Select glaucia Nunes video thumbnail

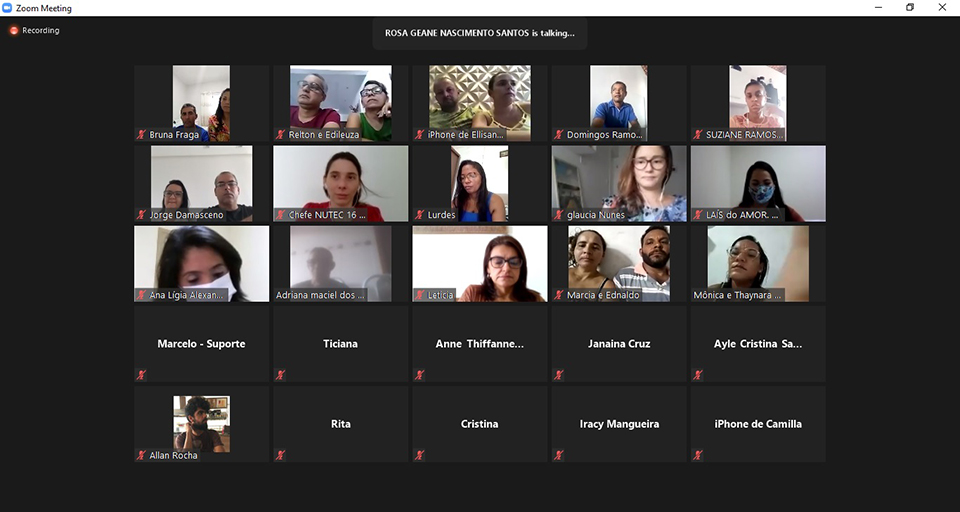[x=619, y=183]
